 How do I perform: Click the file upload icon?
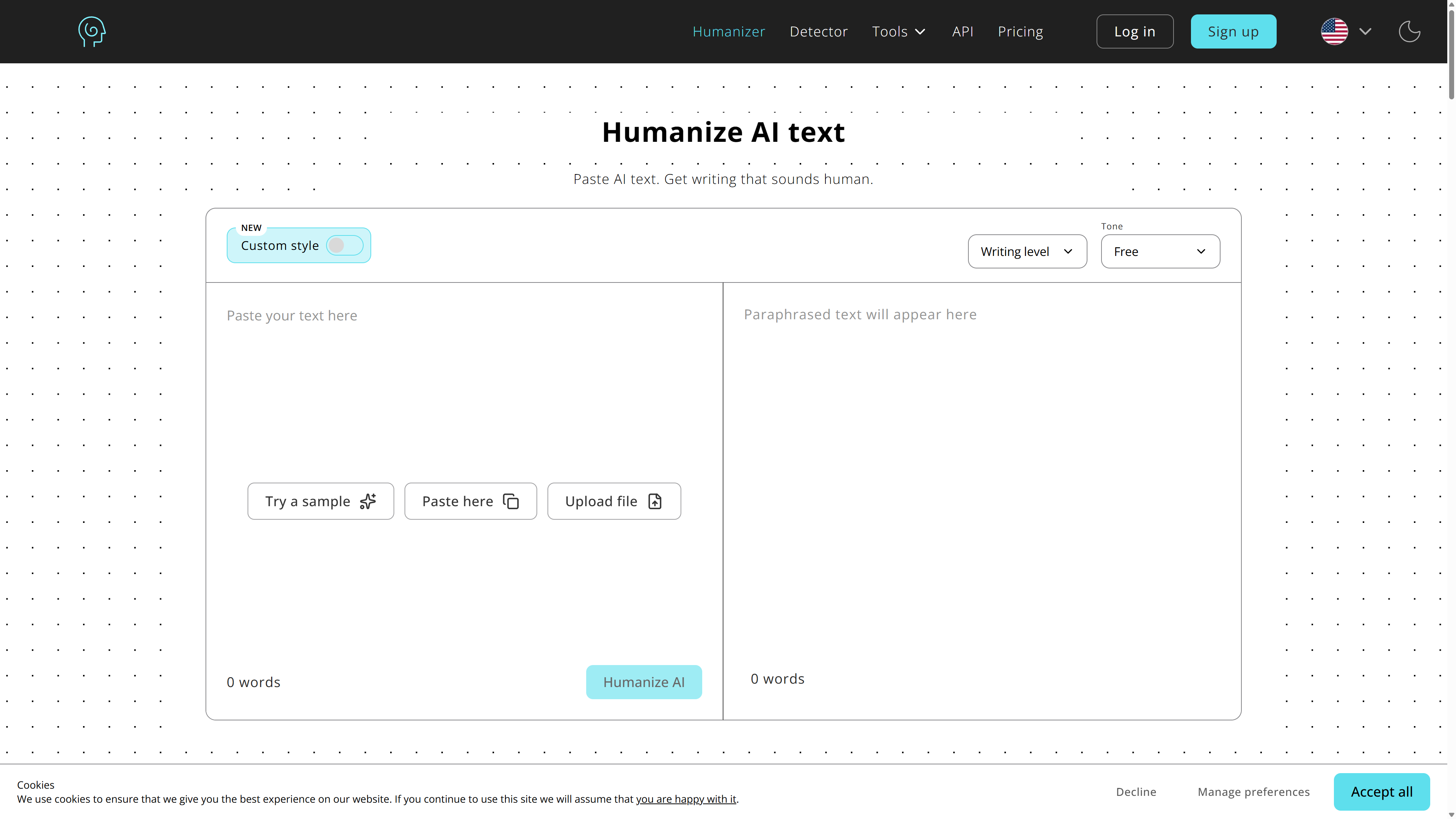654,501
